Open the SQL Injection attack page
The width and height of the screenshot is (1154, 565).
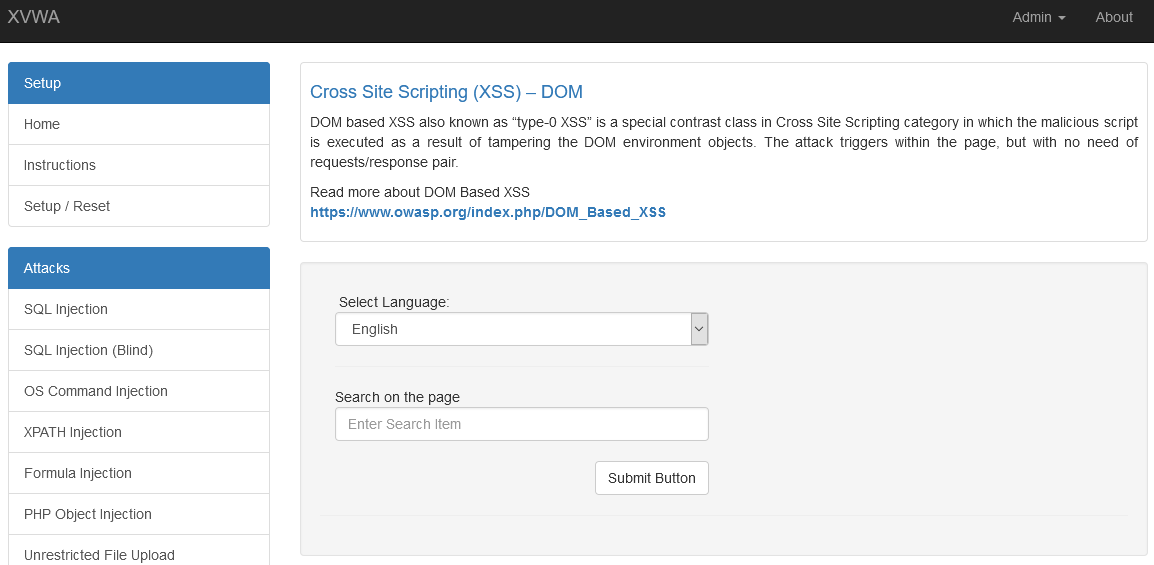66,309
